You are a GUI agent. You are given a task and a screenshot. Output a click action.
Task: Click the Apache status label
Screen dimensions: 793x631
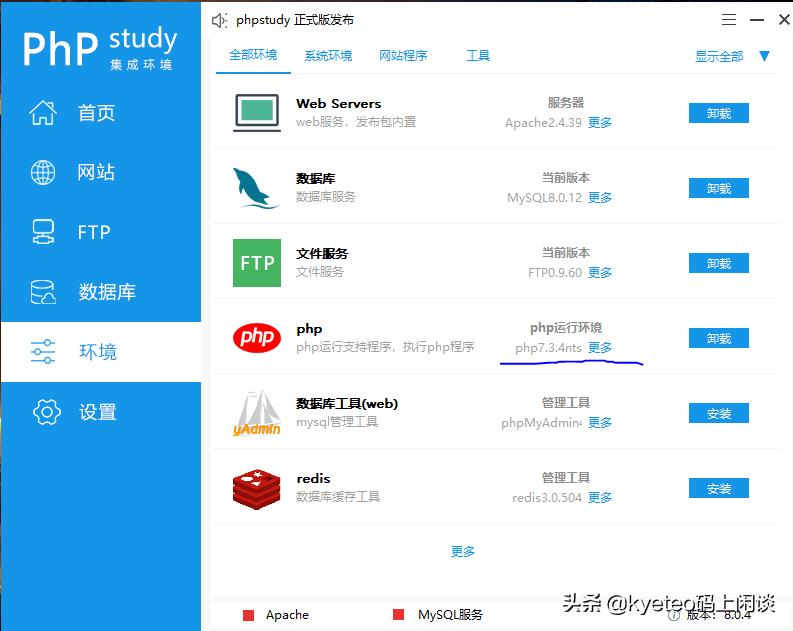[x=287, y=615]
